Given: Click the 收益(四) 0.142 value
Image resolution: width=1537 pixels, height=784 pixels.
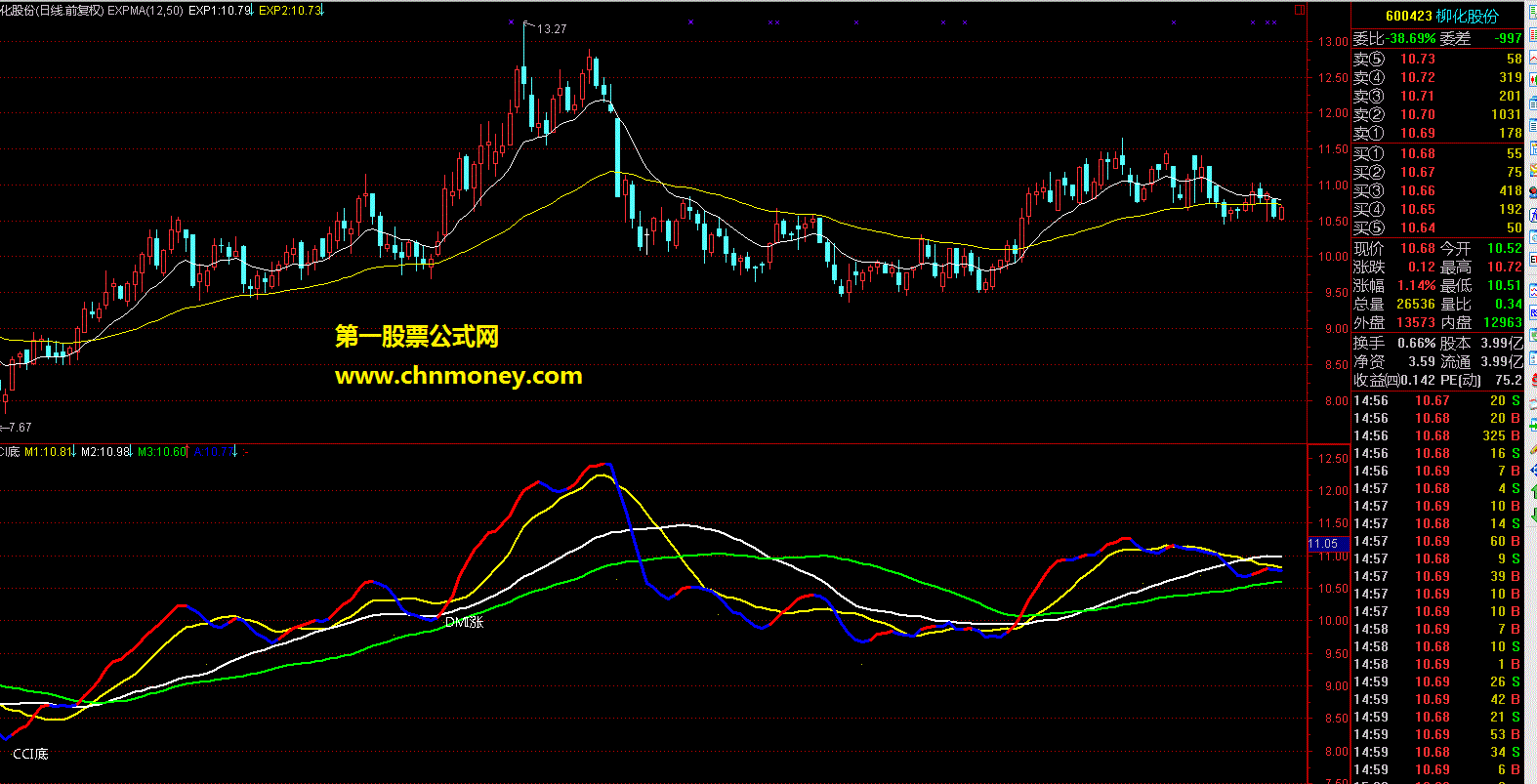Looking at the screenshot, I should pyautogui.click(x=1418, y=380).
